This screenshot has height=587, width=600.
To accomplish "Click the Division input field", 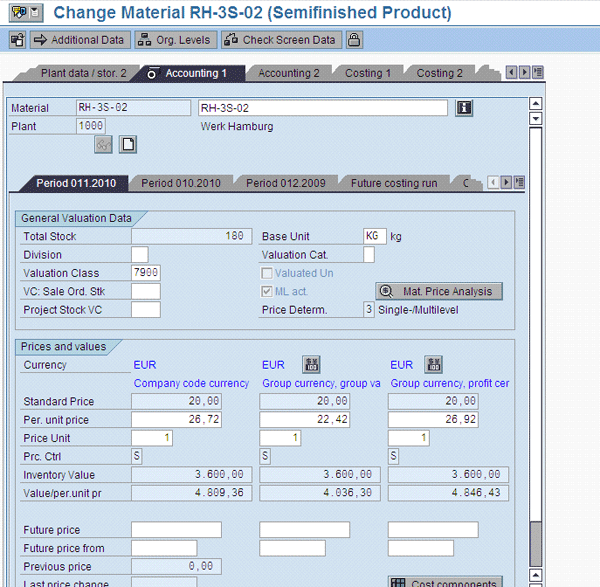I will point(140,255).
